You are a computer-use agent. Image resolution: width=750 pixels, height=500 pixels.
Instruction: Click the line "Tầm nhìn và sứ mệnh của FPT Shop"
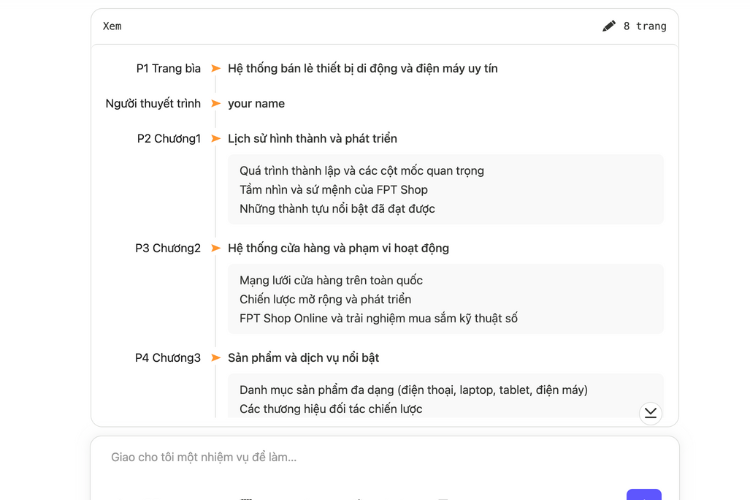pos(333,190)
